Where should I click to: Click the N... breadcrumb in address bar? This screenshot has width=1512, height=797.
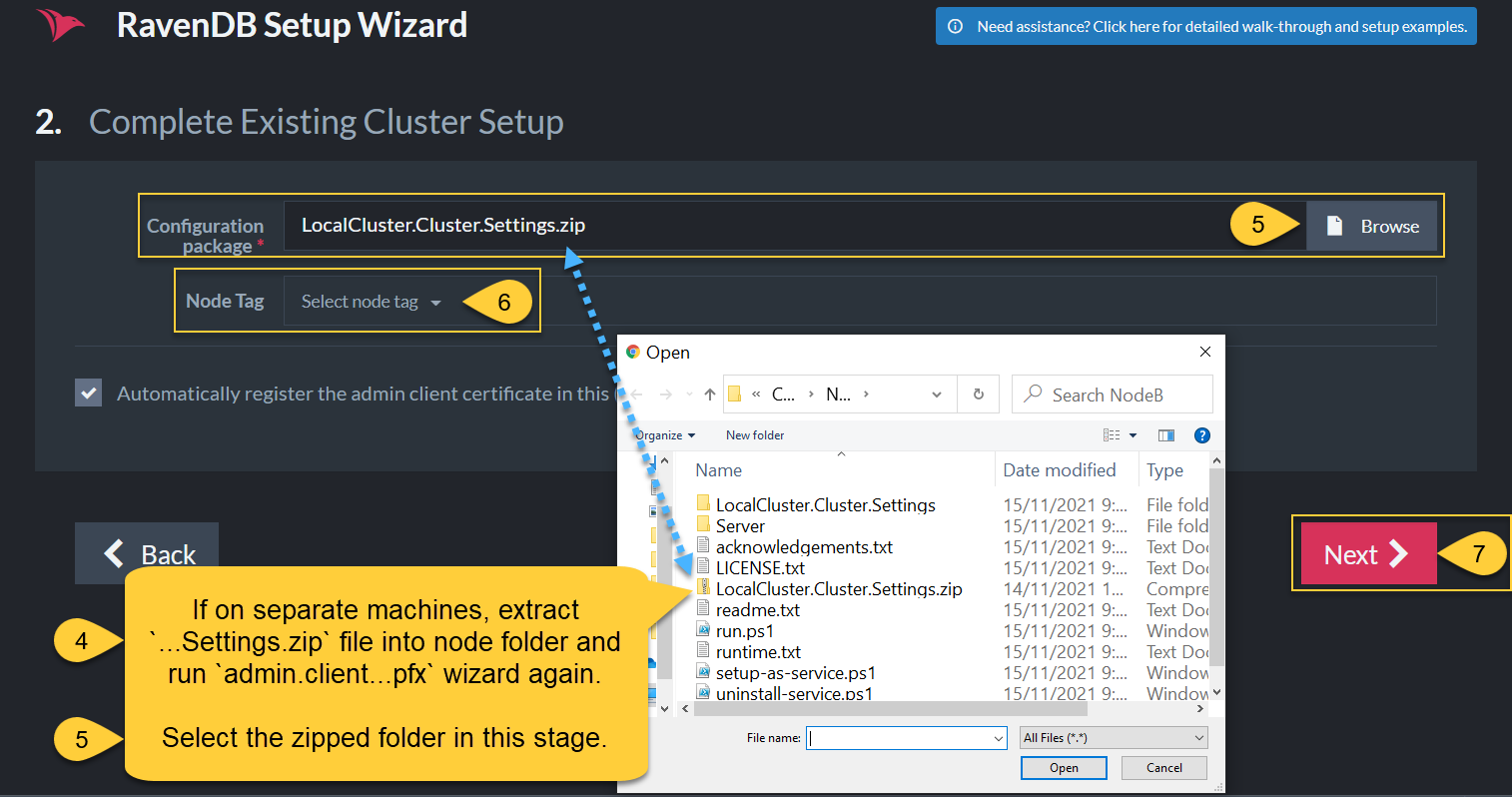coord(838,395)
